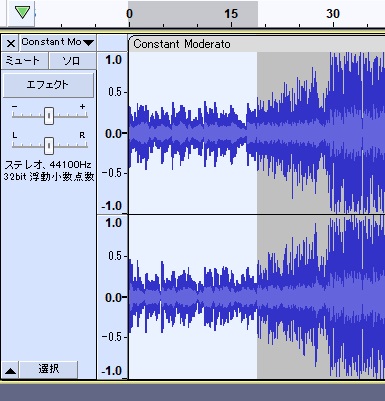Click the 選択 select button
This screenshot has width=385, height=401.
[49, 369]
